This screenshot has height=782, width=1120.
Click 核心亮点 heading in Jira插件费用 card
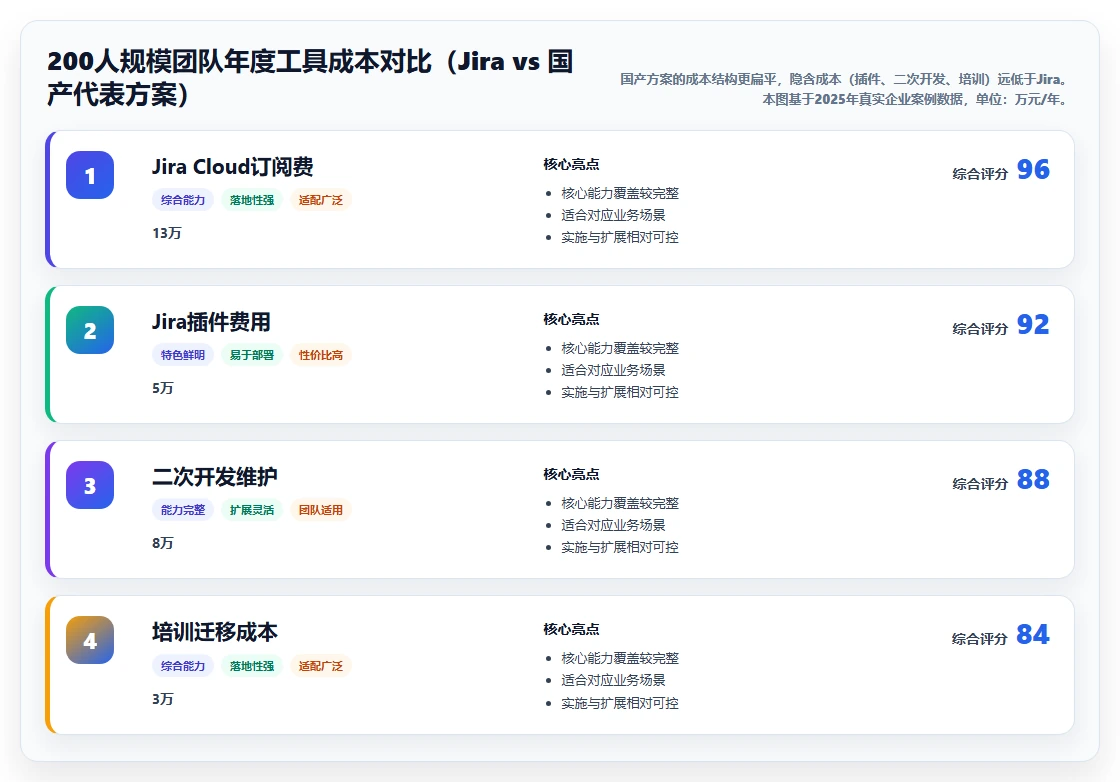pos(571,319)
